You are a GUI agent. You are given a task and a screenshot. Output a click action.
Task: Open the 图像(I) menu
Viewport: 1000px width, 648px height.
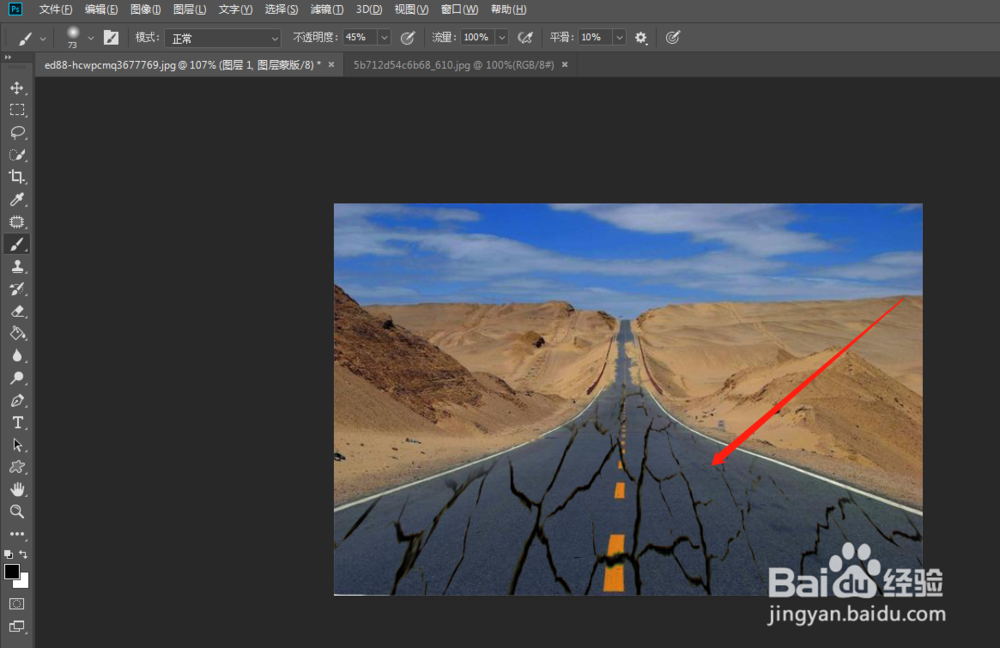145,10
